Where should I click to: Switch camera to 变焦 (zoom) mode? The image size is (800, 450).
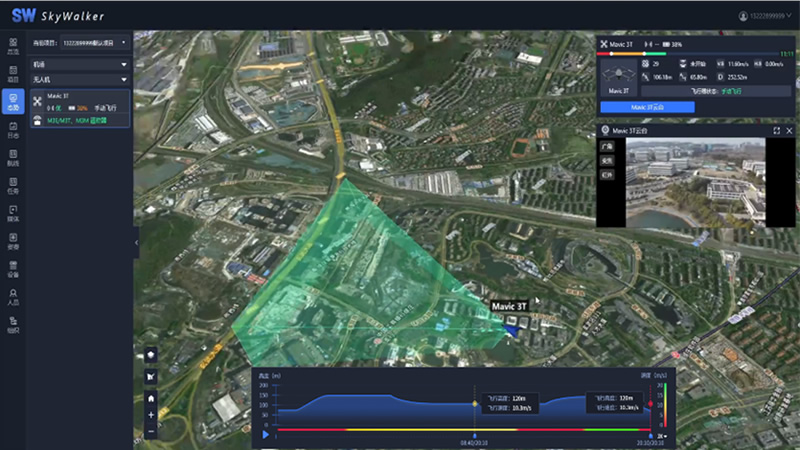pos(607,160)
